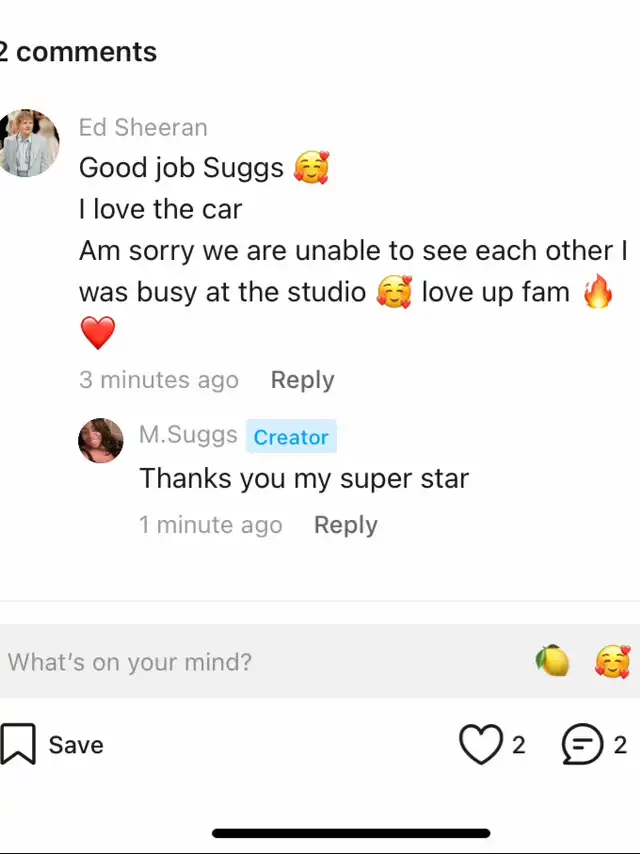Tap the "3 minutes ago" timestamp

(x=159, y=380)
